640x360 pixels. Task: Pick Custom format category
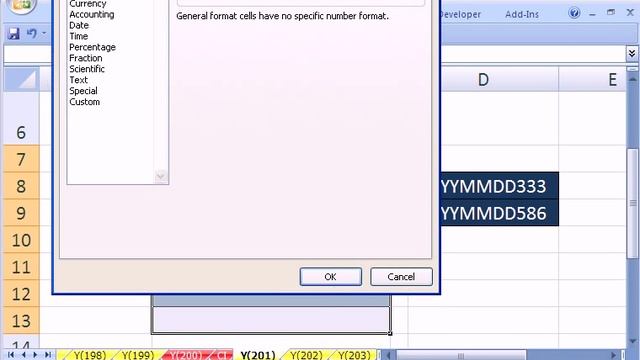point(84,102)
